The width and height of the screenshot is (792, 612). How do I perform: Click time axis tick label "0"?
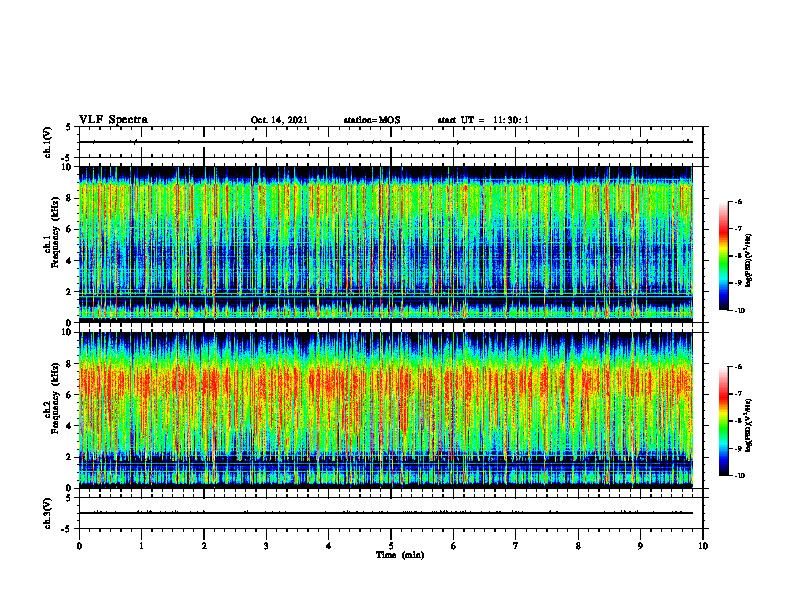[79, 546]
